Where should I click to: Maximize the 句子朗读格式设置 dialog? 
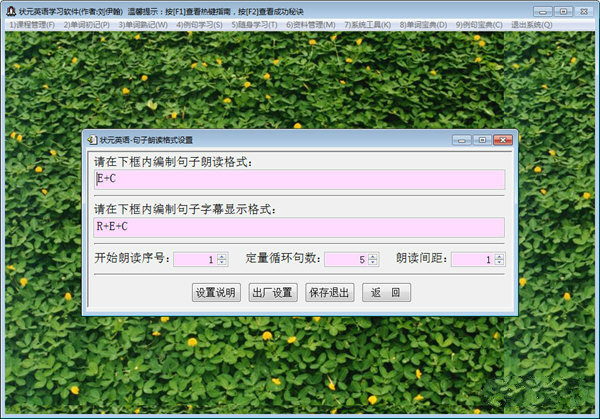point(482,140)
